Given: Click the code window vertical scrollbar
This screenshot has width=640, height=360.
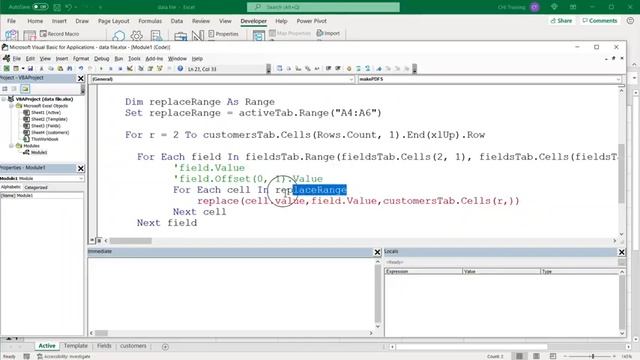Looking at the screenshot, I should point(622,173).
